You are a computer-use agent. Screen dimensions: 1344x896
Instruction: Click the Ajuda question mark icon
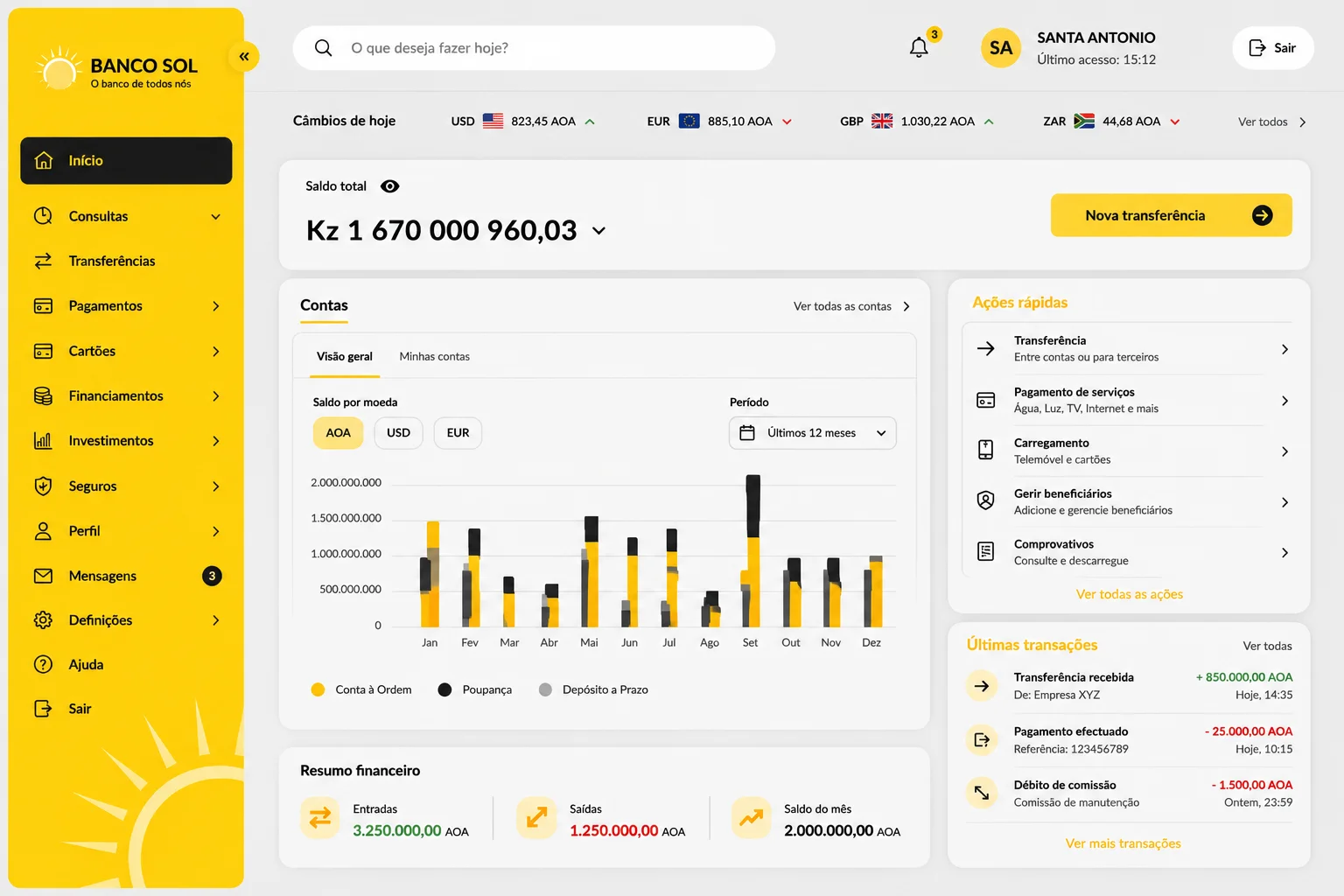43,664
